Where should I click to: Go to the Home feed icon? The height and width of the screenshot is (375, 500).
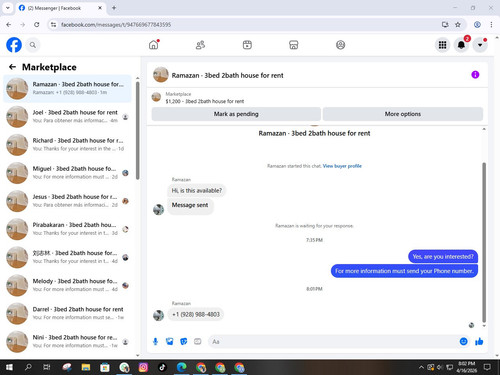click(154, 45)
